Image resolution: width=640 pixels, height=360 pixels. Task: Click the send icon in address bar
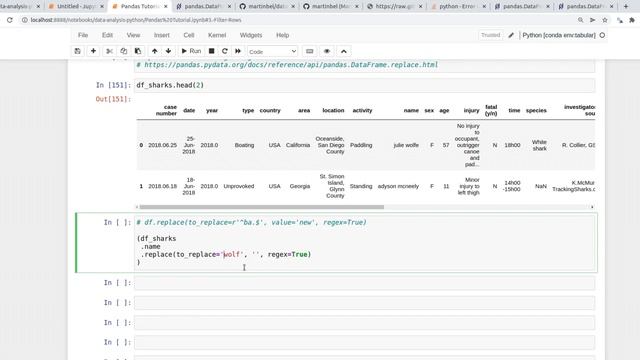(593, 20)
